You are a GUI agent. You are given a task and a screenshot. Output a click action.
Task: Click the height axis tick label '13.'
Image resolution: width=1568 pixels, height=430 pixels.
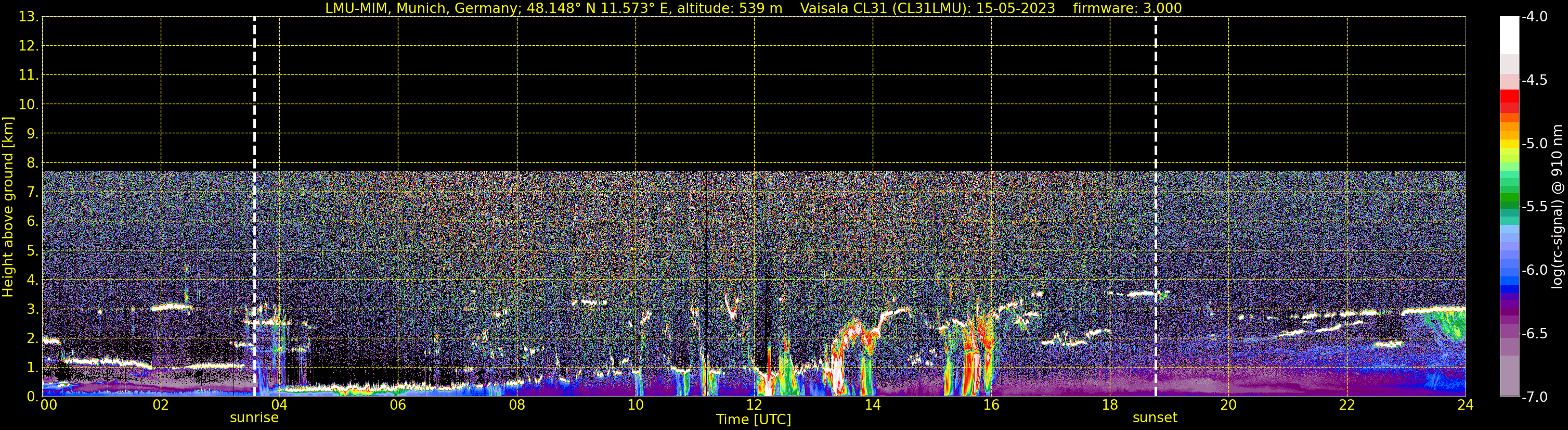29,17
